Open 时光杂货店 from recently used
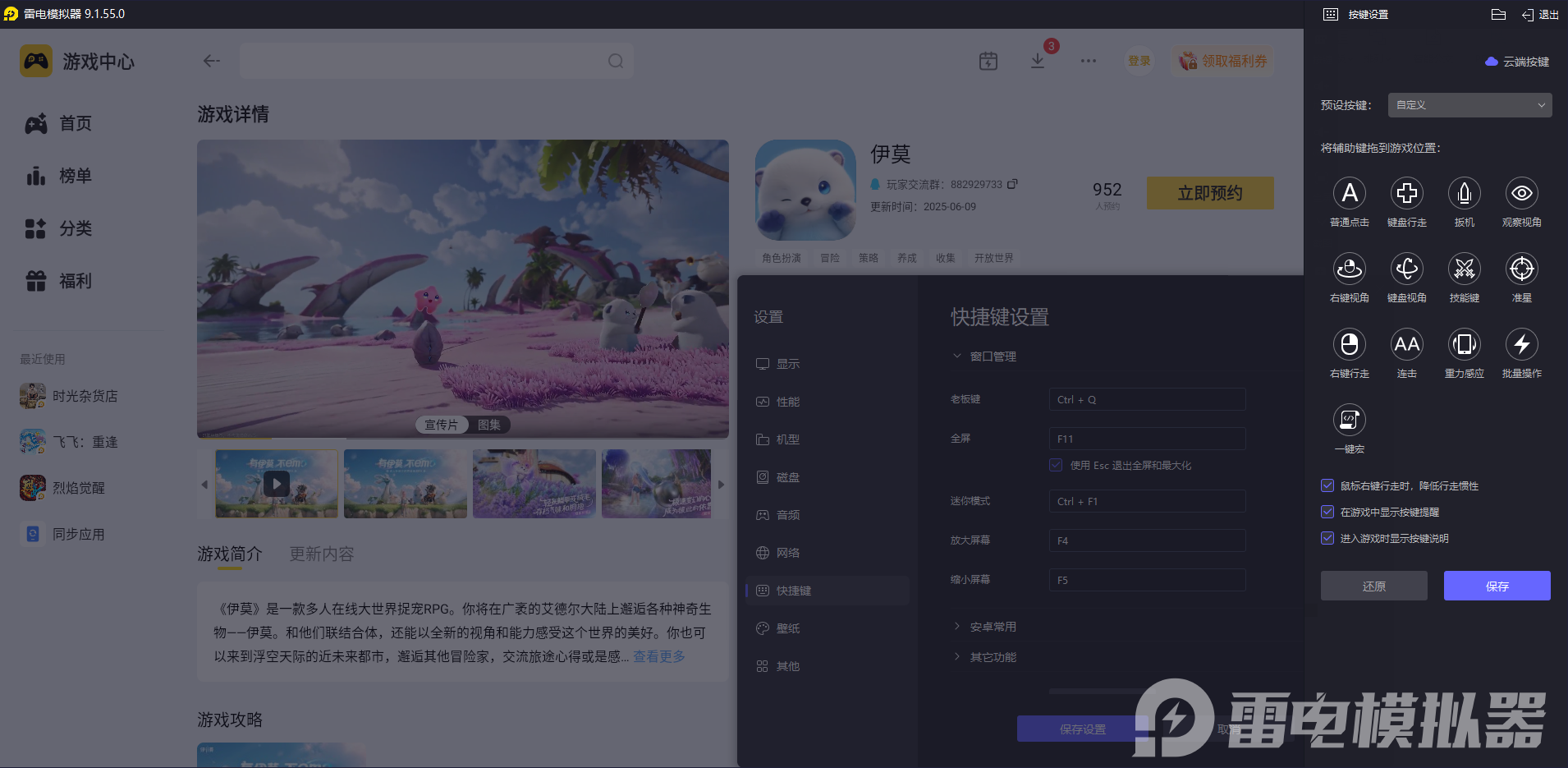1568x768 pixels. [69, 396]
